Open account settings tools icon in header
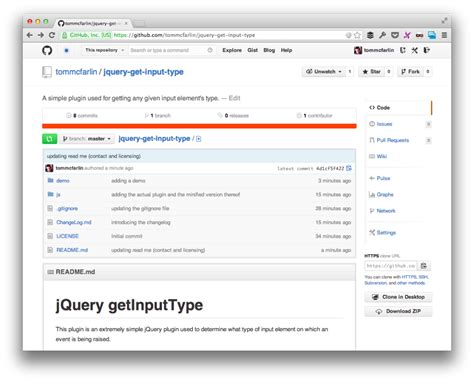The height and width of the screenshot is (382, 474). pos(414,50)
